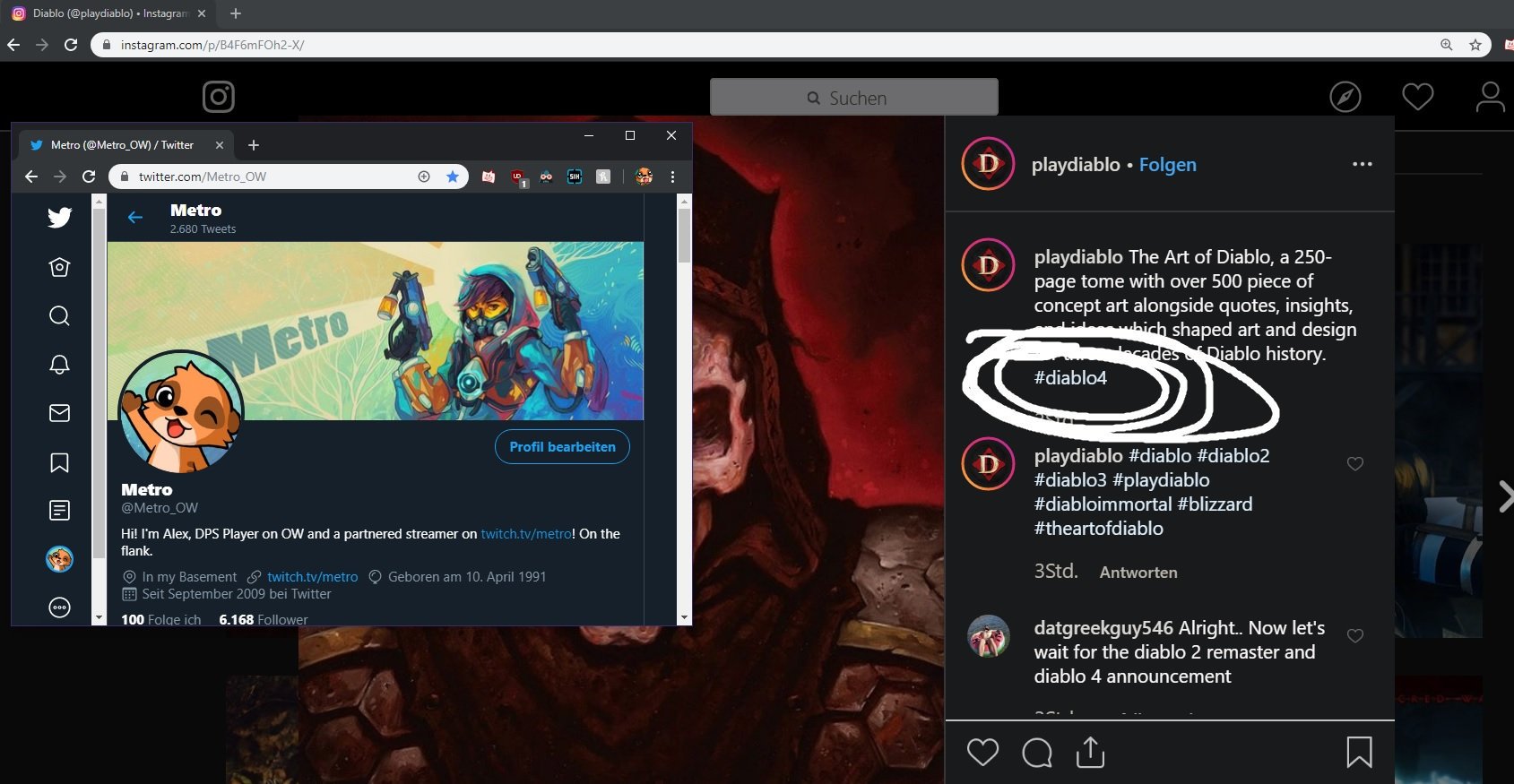The image size is (1514, 784).
Task: Click Twitter sidebar scrollbar up arrow
Action: 99,202
